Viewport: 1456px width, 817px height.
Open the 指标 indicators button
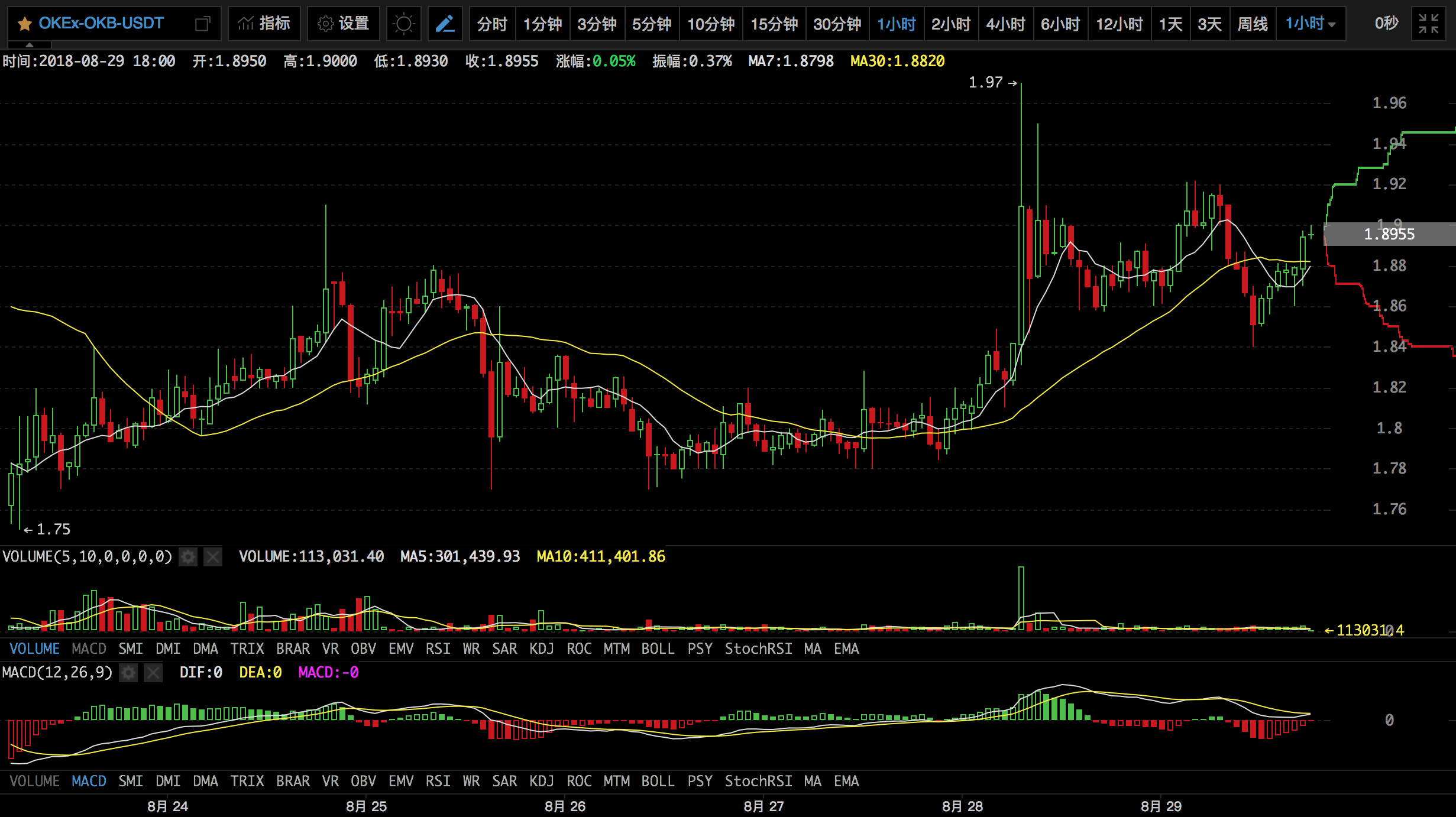[x=264, y=24]
